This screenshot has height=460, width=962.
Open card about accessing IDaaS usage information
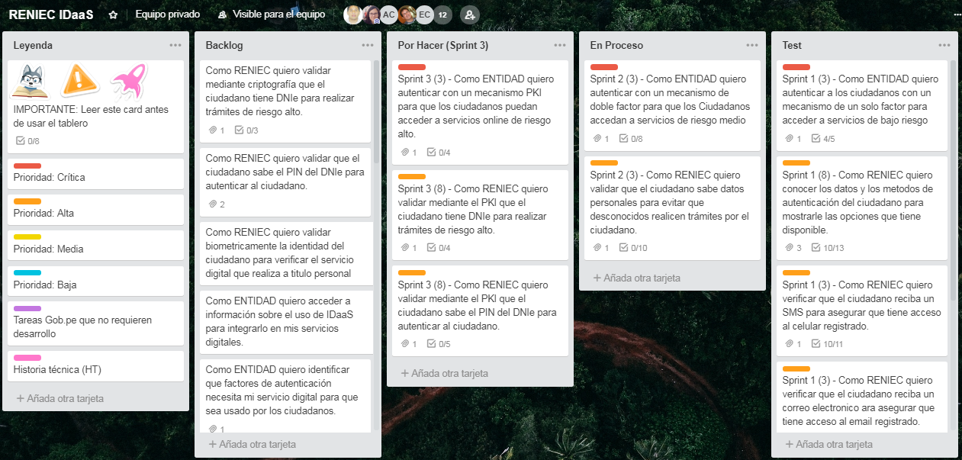[285, 322]
